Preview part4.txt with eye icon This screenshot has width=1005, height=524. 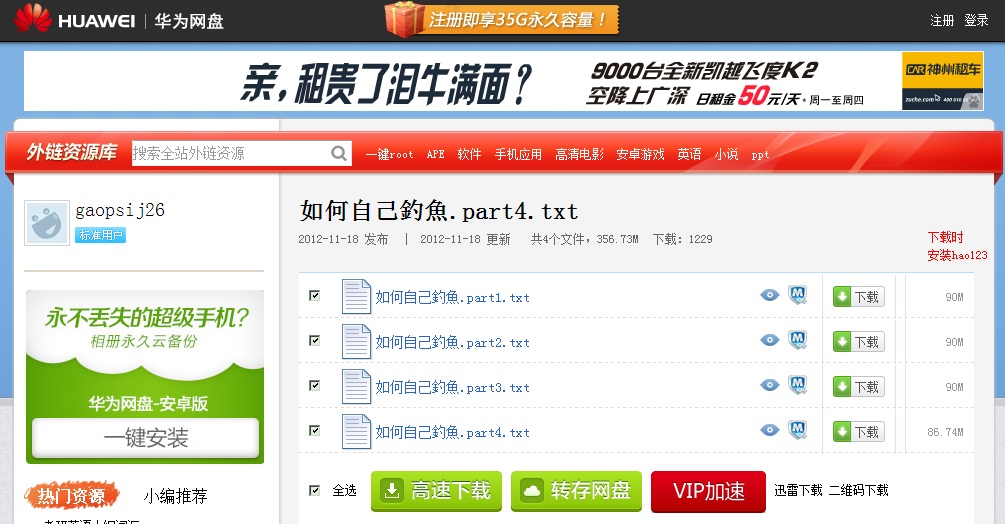click(x=770, y=429)
